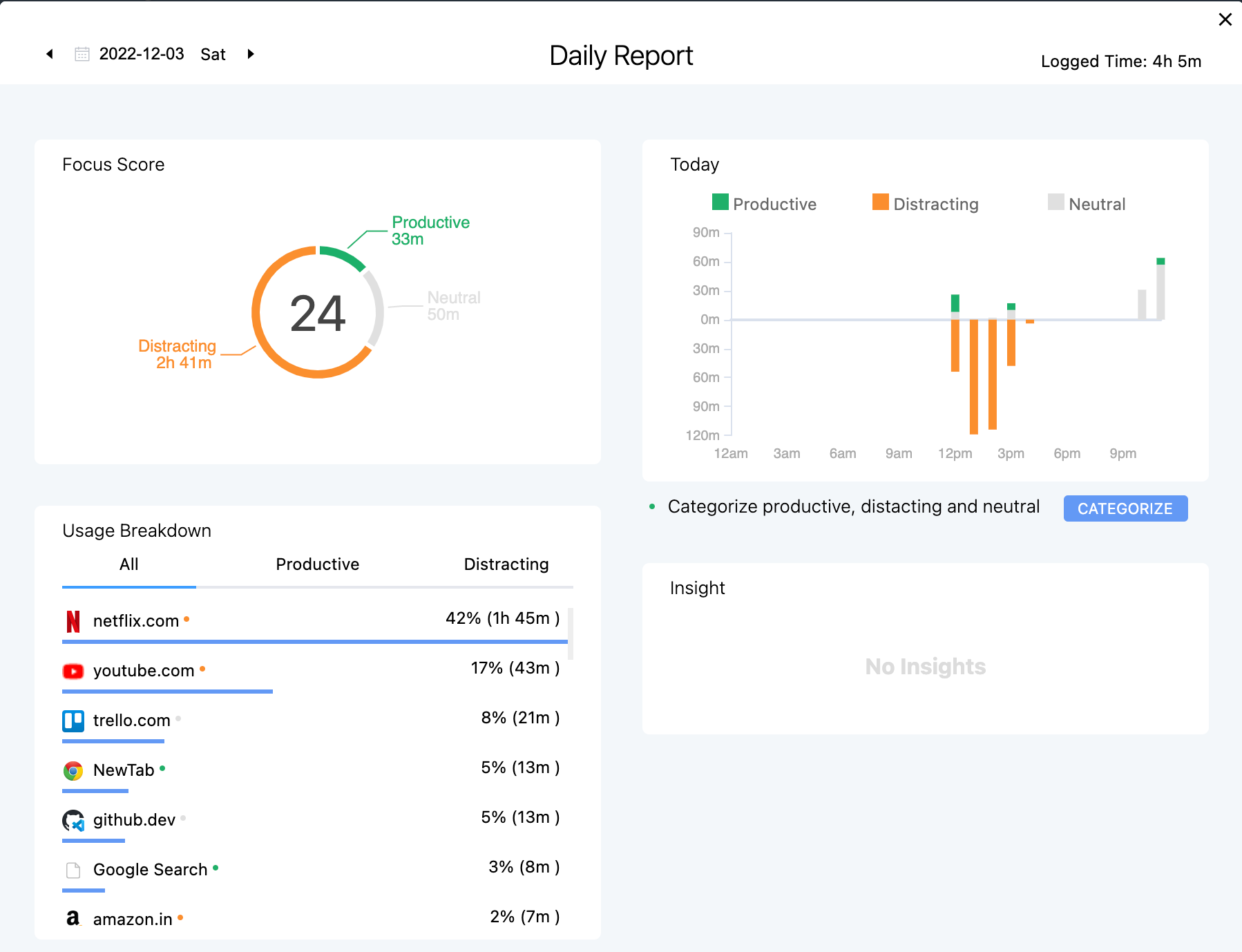Click the netflix.com site icon
Viewport: 1242px width, 952px height.
pyautogui.click(x=73, y=621)
